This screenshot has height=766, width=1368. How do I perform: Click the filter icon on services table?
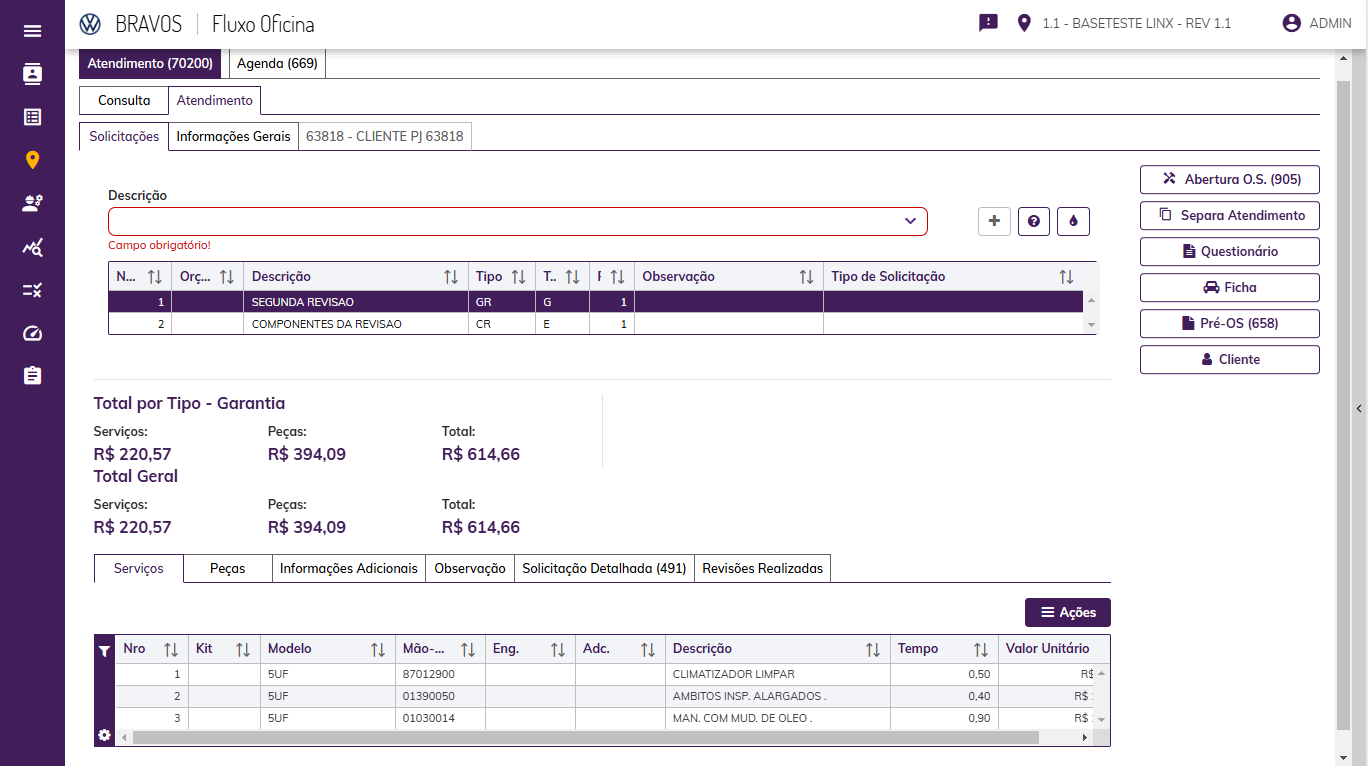coord(104,650)
